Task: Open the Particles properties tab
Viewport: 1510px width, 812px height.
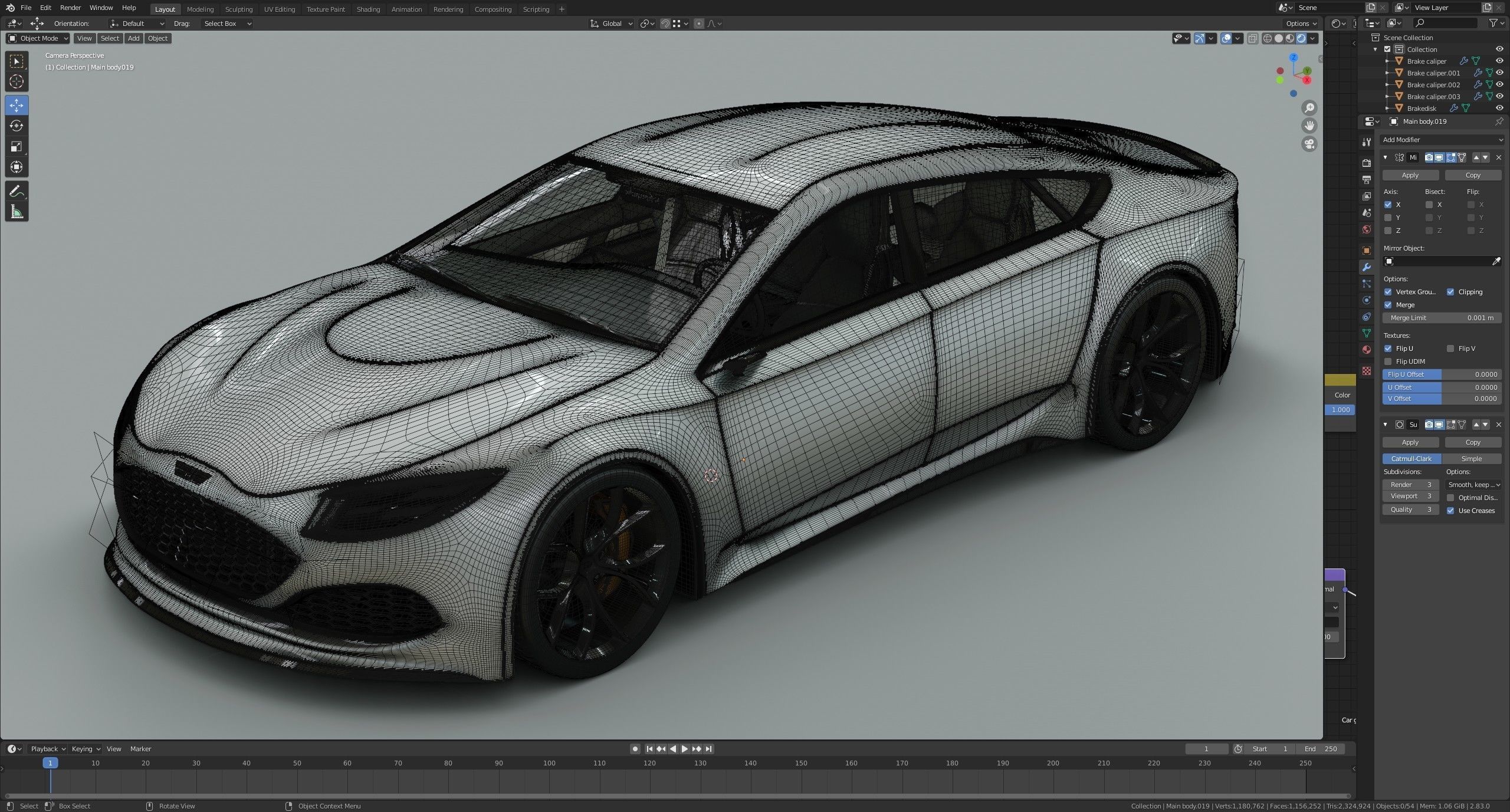Action: click(x=1367, y=284)
